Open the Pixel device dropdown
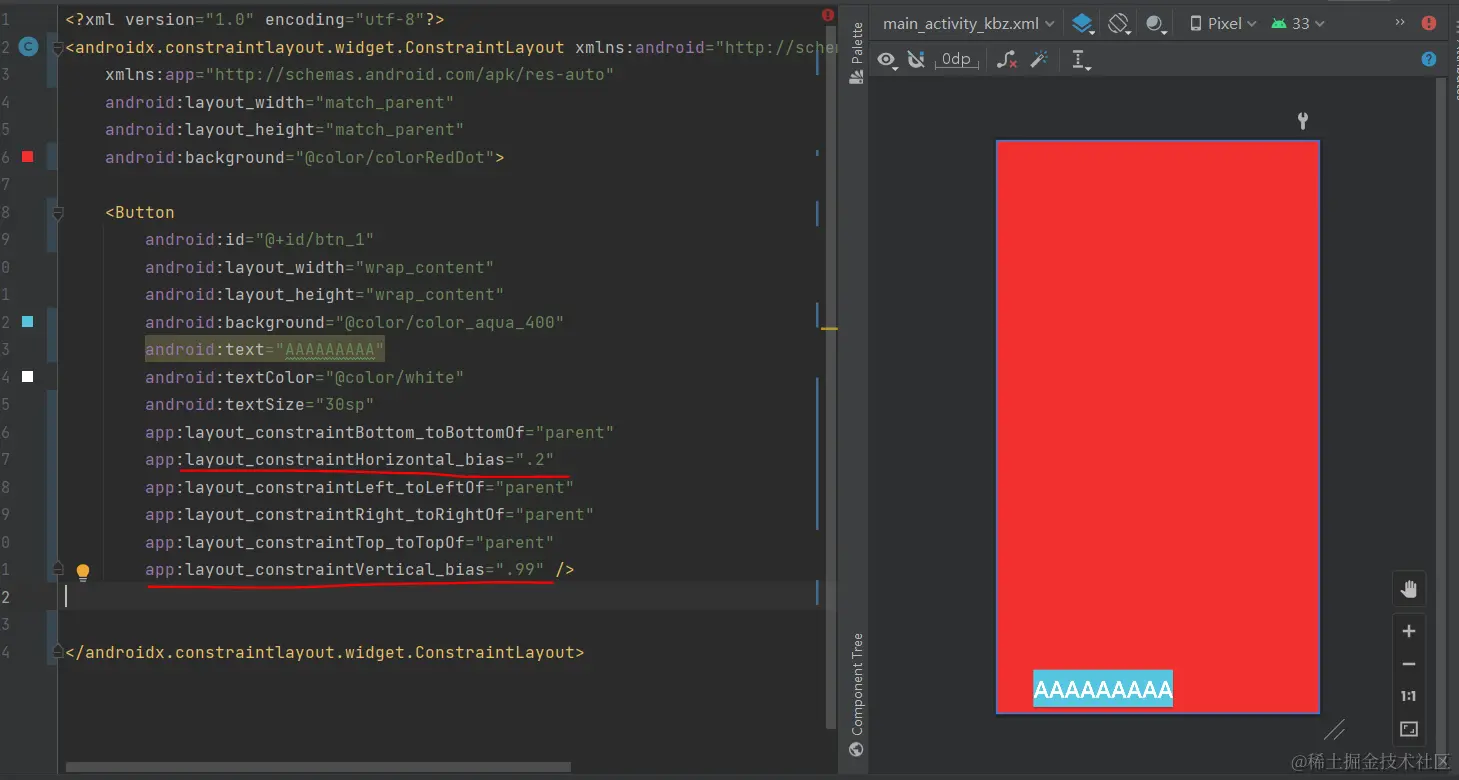 1222,23
